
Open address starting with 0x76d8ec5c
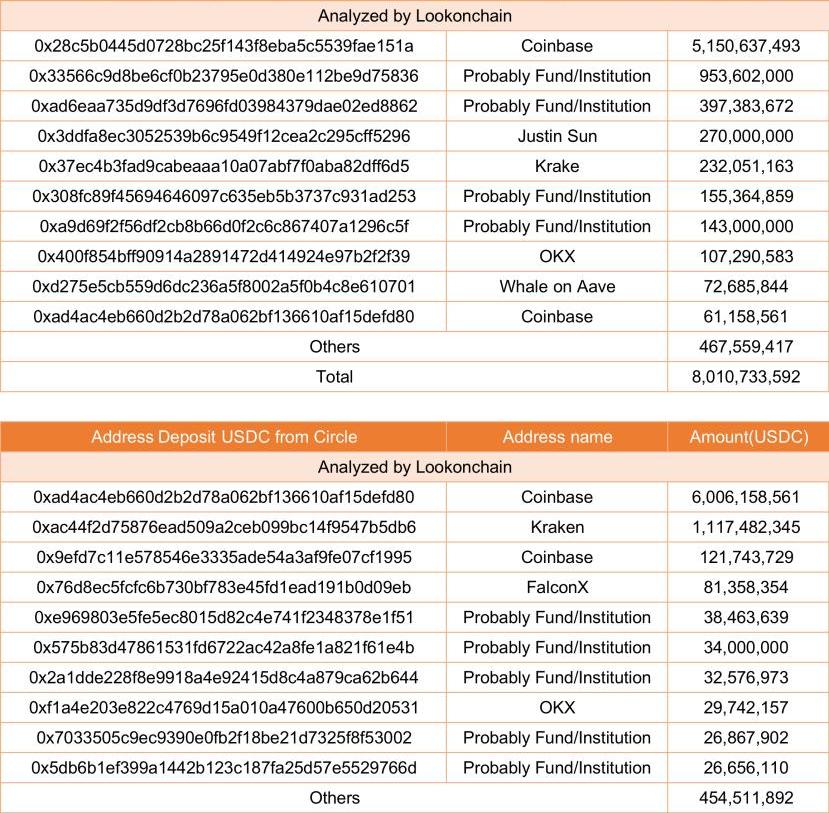pyautogui.click(x=223, y=587)
